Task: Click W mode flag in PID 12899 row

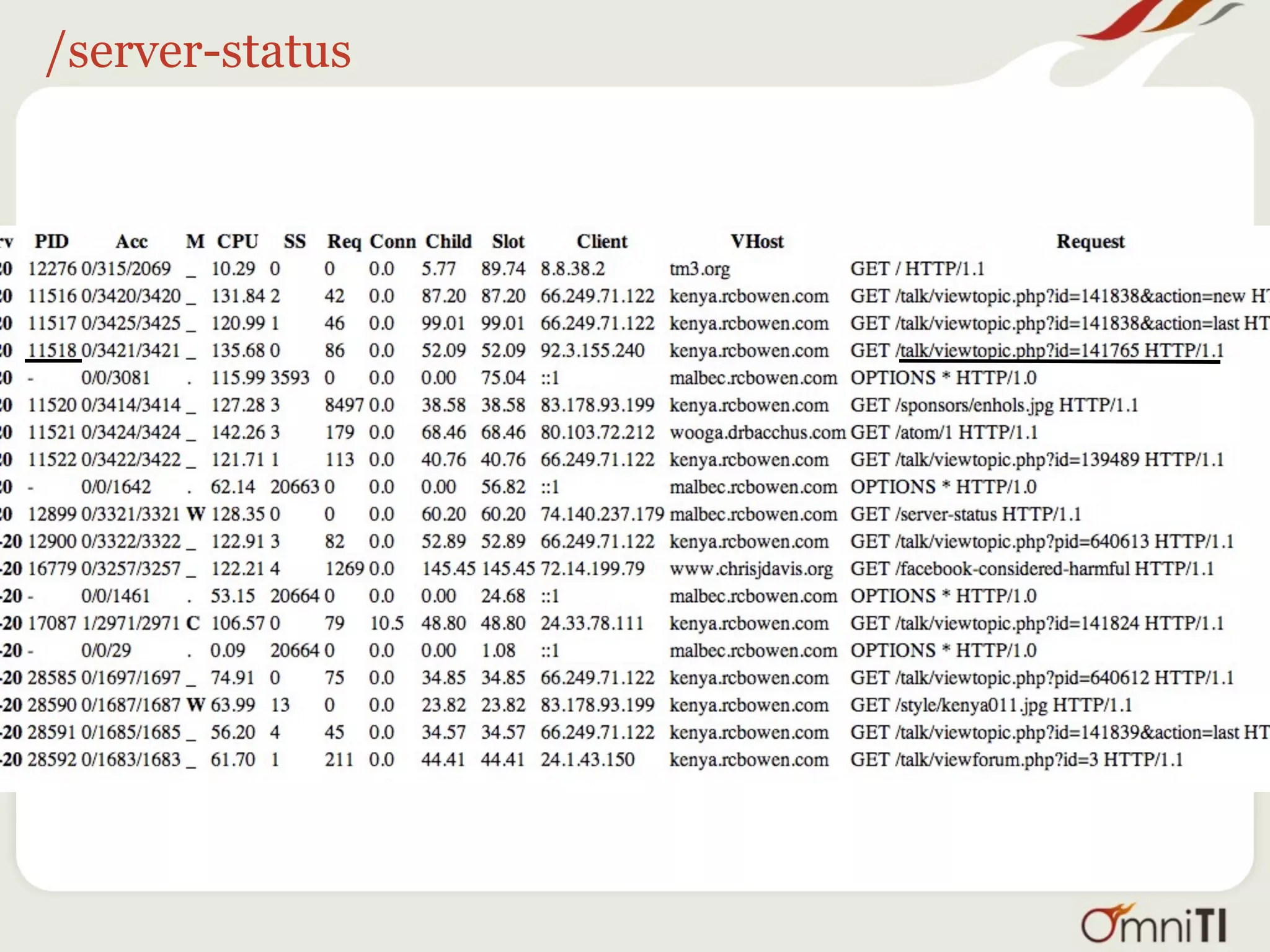Action: [195, 514]
